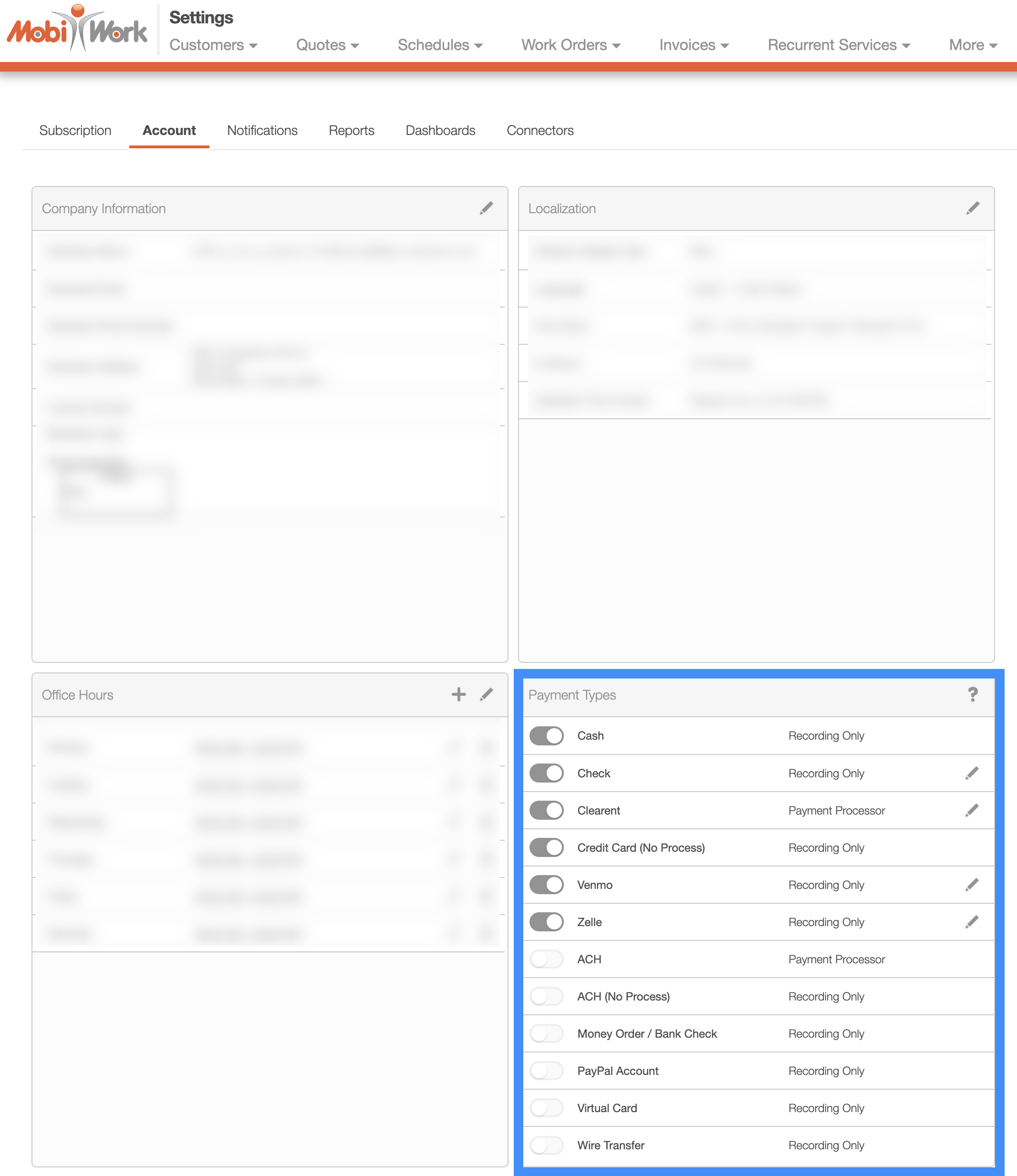
Task: Add new Office Hours with plus icon
Action: [458, 695]
